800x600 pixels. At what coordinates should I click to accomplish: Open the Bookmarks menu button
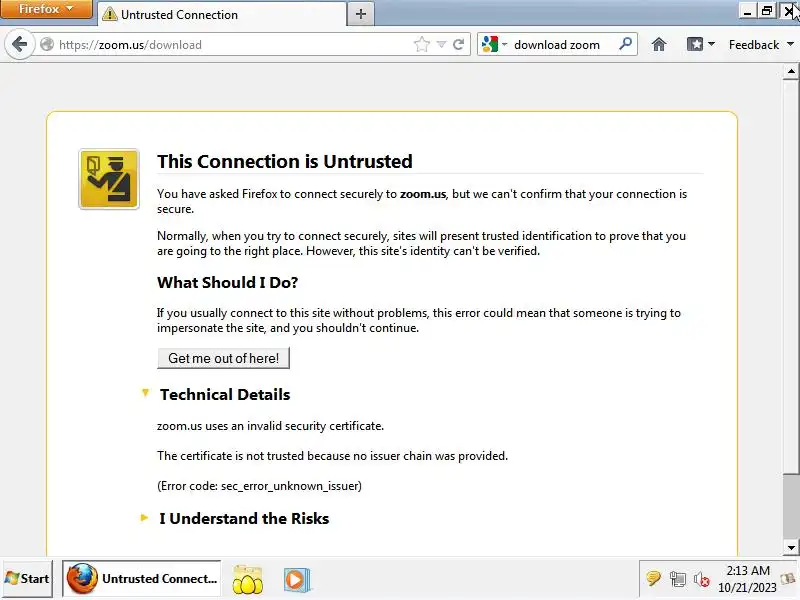click(701, 45)
